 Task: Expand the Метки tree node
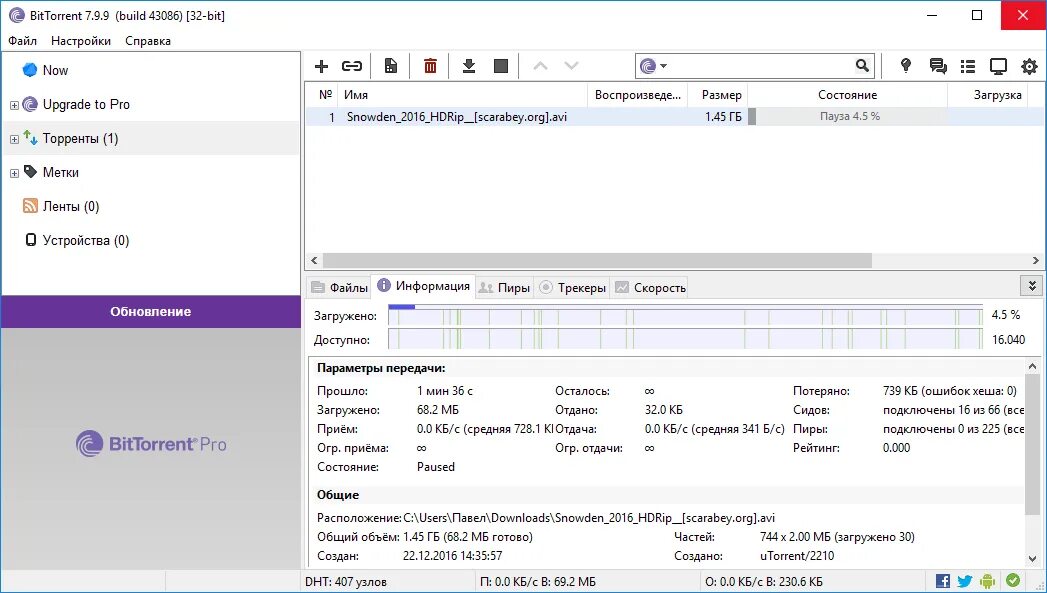(x=14, y=174)
